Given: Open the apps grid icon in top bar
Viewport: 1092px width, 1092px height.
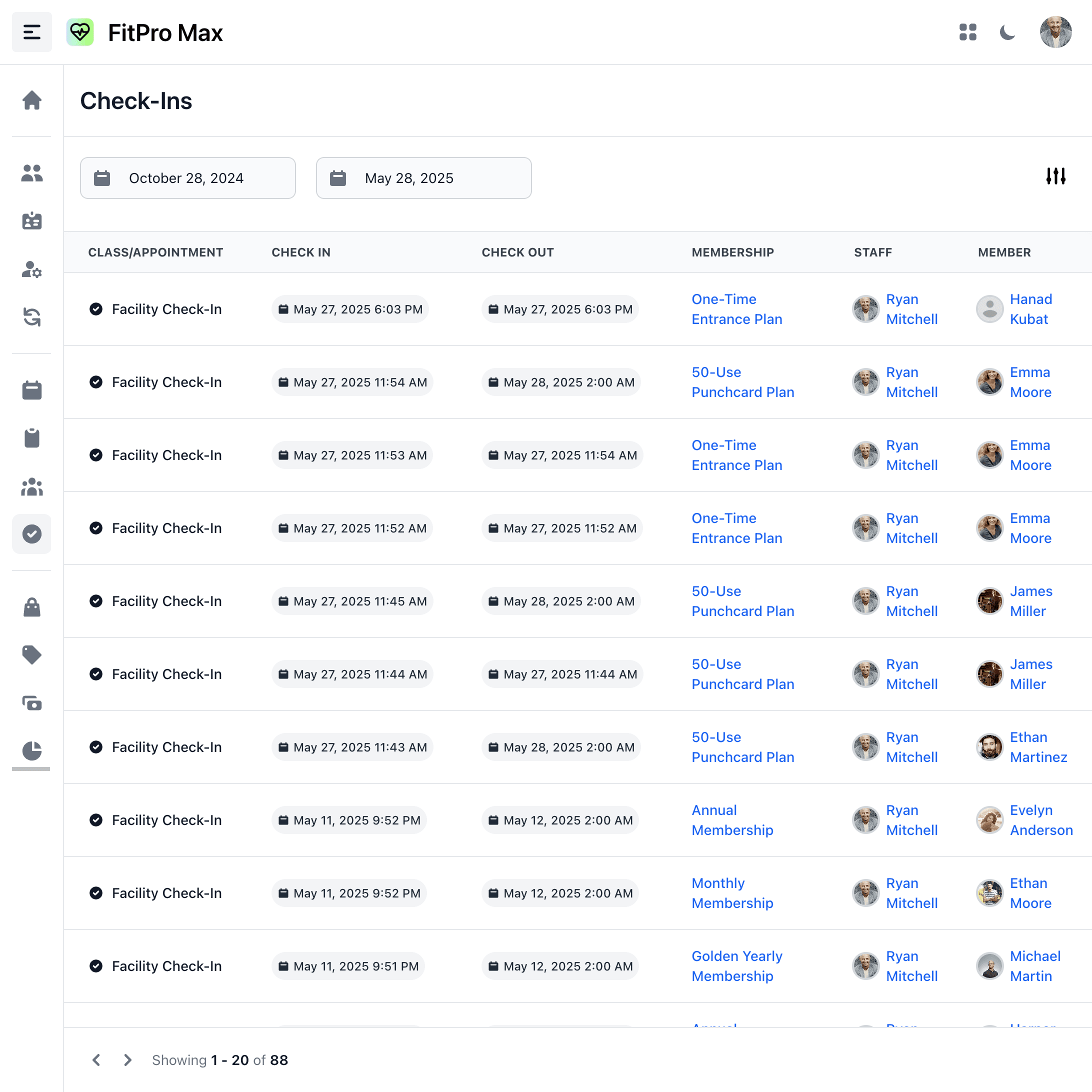Looking at the screenshot, I should [x=968, y=32].
